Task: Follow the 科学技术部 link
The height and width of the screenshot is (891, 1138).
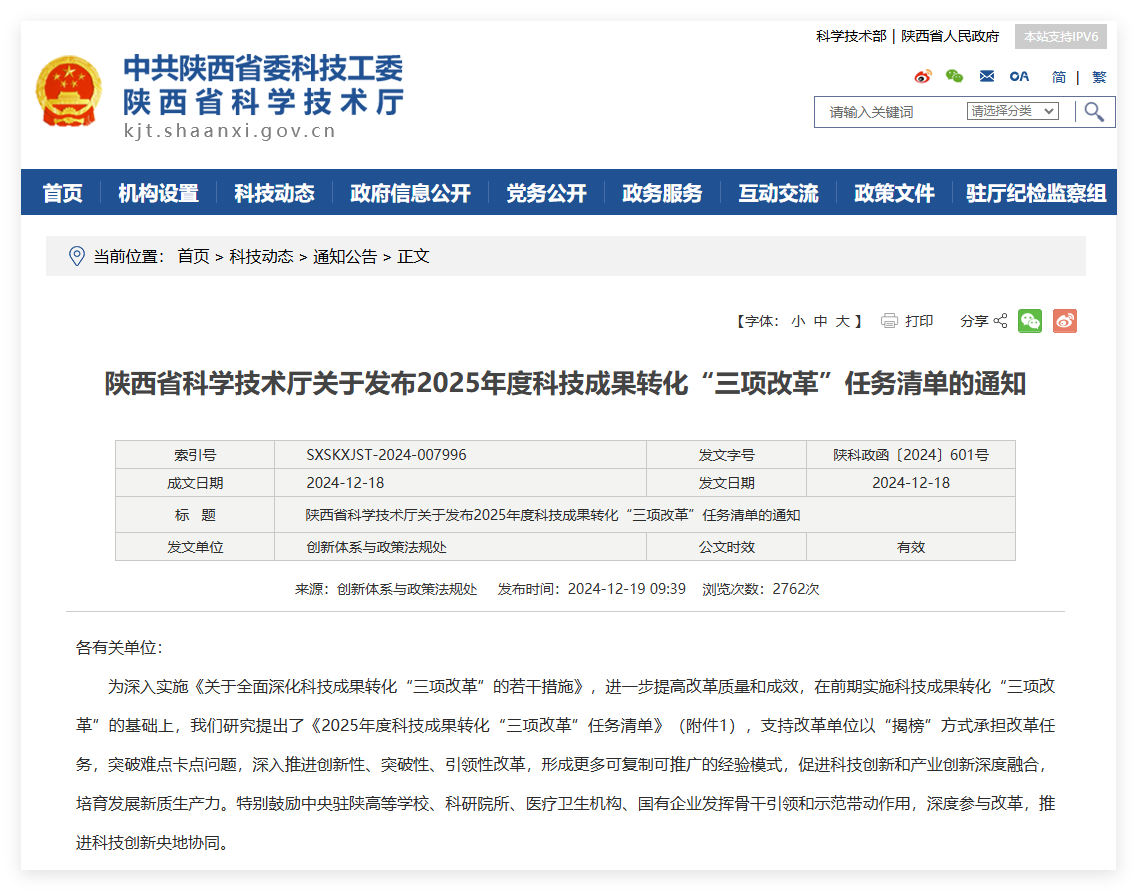Action: [x=851, y=36]
